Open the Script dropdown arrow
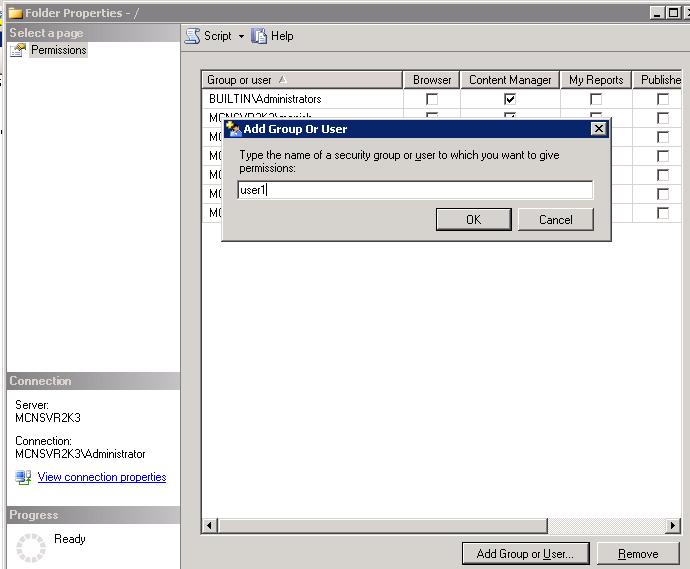Image resolution: width=690 pixels, height=569 pixels. point(241,37)
